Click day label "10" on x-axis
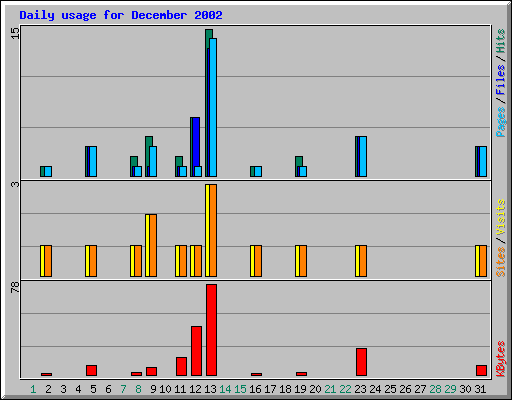Image resolution: width=512 pixels, height=400 pixels. tap(165, 389)
